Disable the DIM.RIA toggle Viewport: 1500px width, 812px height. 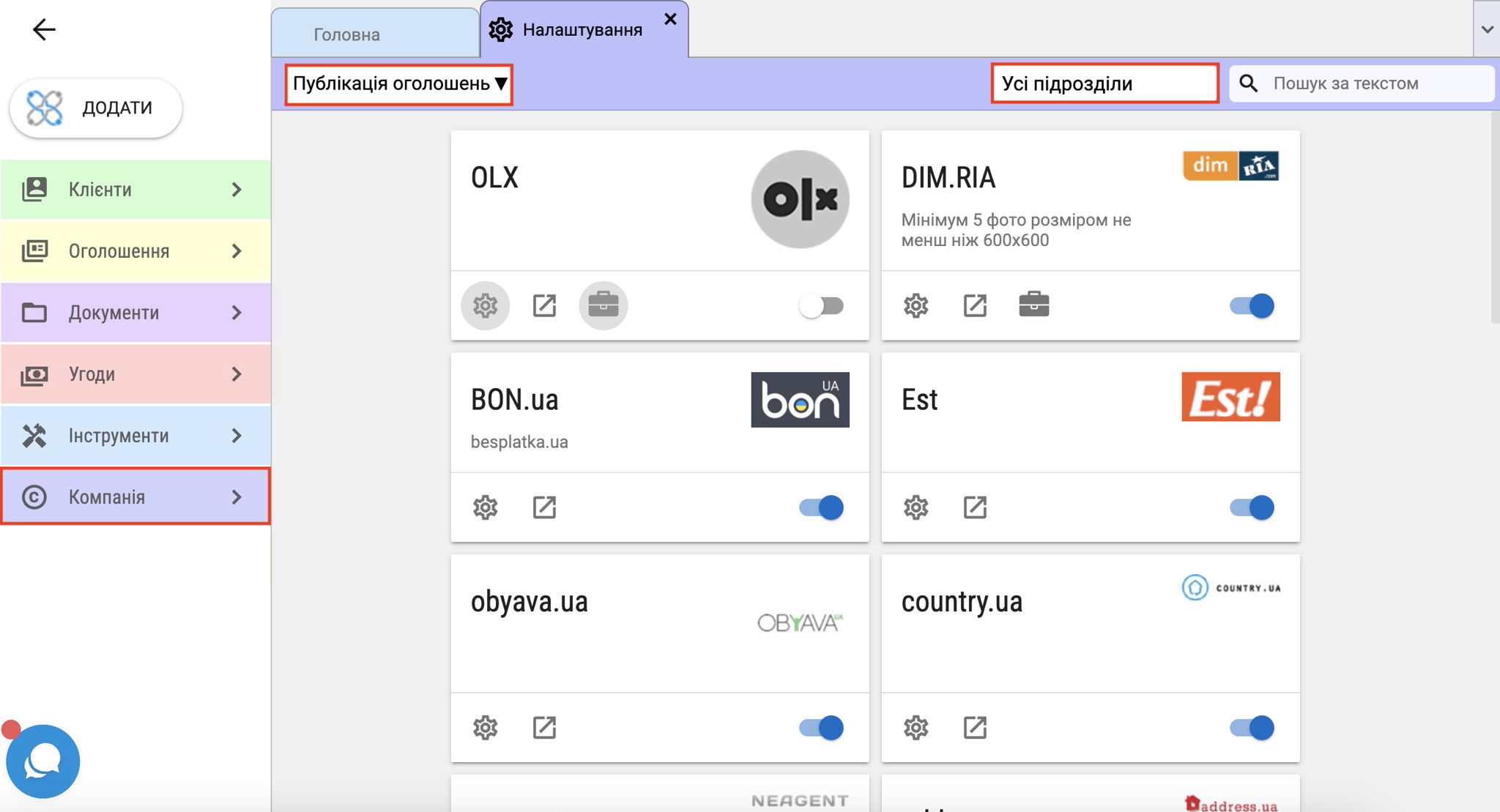coord(1252,305)
